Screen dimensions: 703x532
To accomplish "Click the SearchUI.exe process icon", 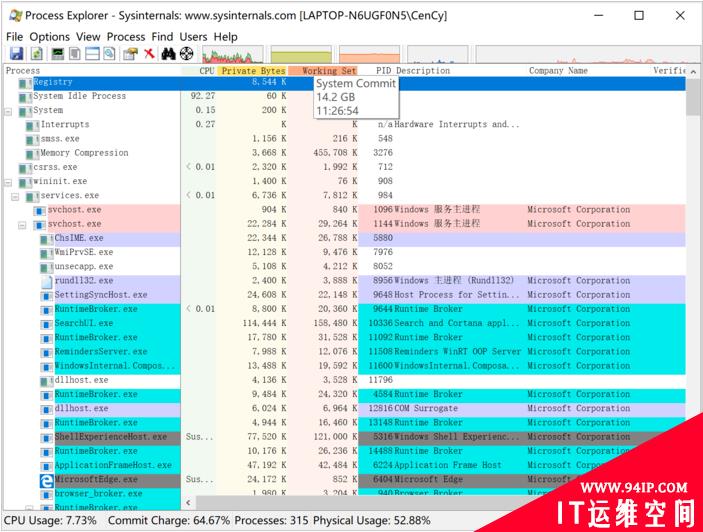I will [x=47, y=324].
